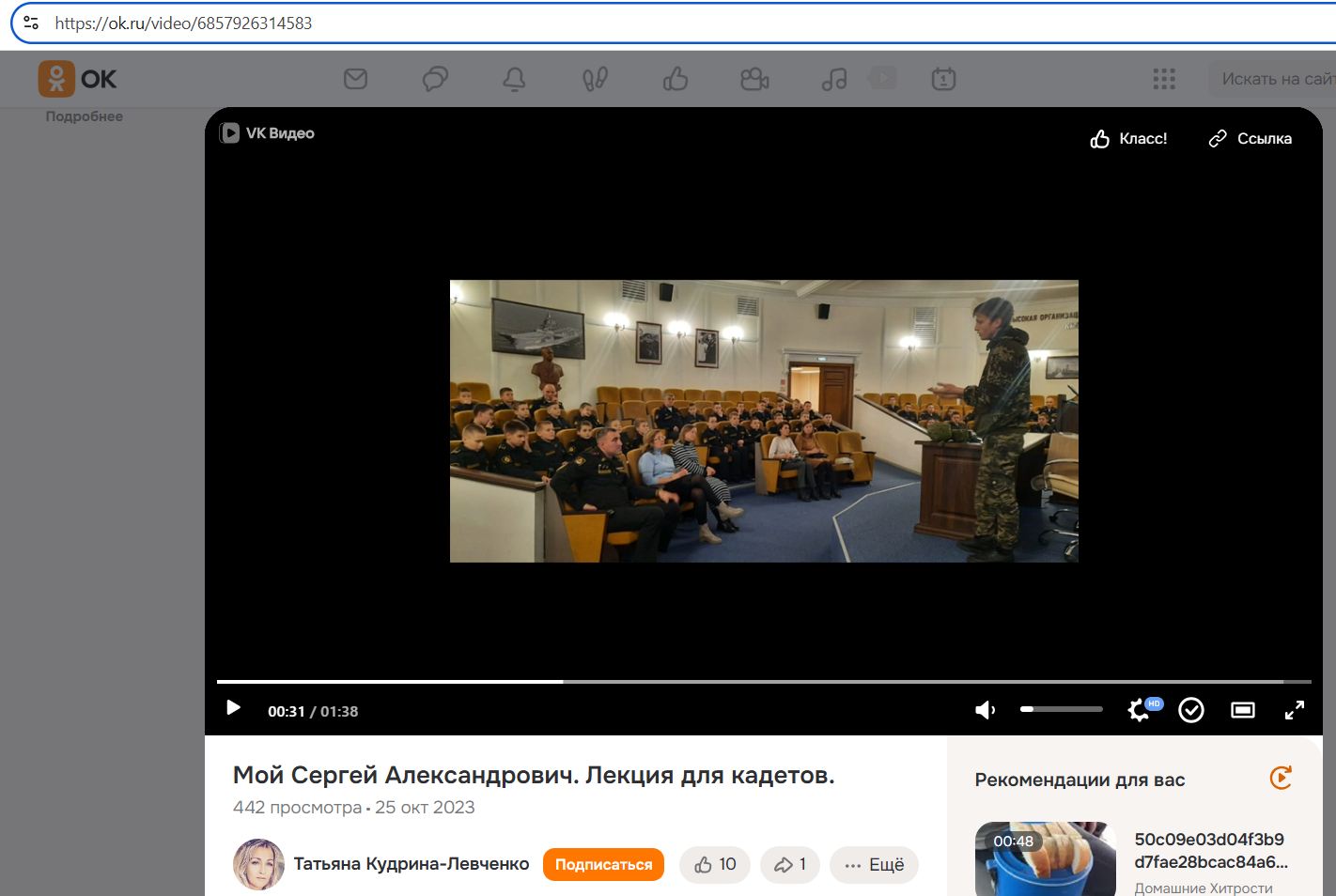Image resolution: width=1336 pixels, height=896 pixels.
Task: Open the notifications bell icon
Action: coord(514,80)
